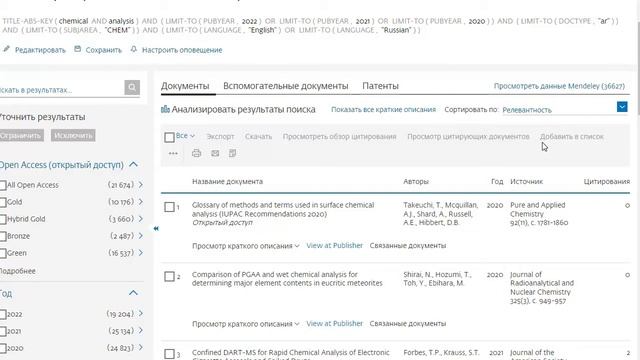Click the Исключить button
The width and height of the screenshot is (640, 360).
(x=73, y=136)
